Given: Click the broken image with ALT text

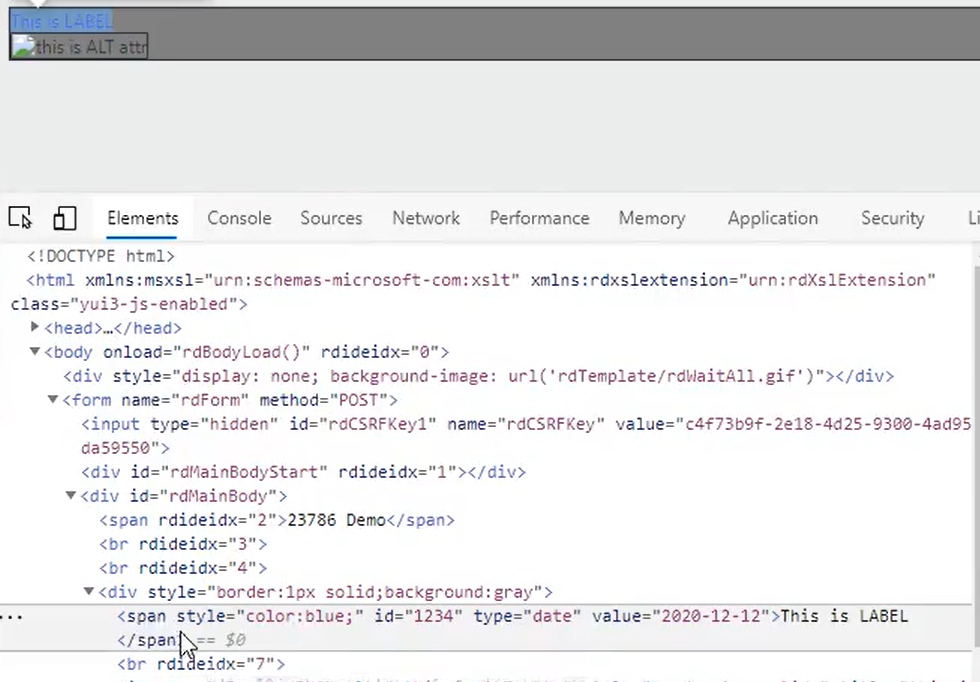Looking at the screenshot, I should tap(79, 47).
